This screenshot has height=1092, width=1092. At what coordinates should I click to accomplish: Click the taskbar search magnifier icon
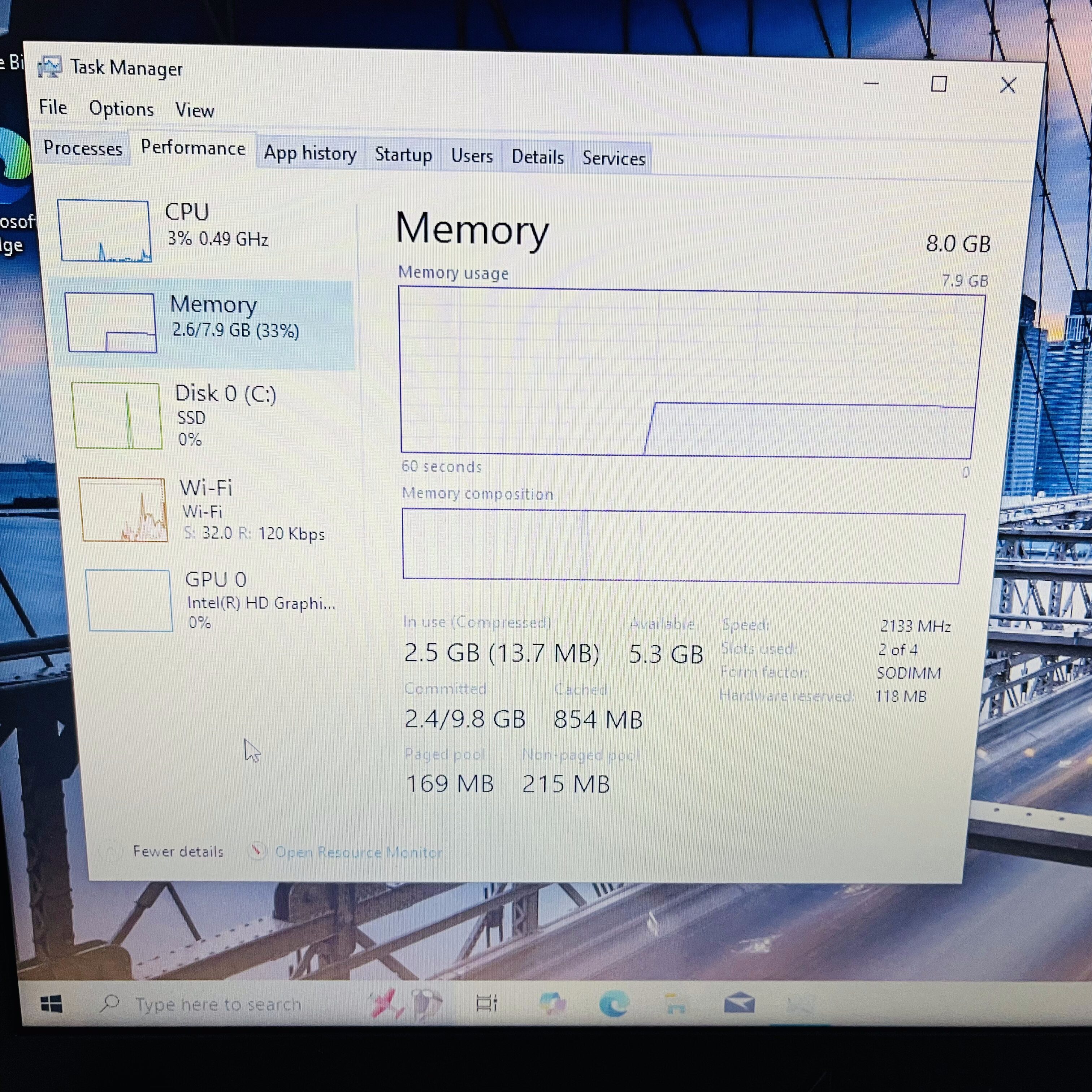(110, 1003)
